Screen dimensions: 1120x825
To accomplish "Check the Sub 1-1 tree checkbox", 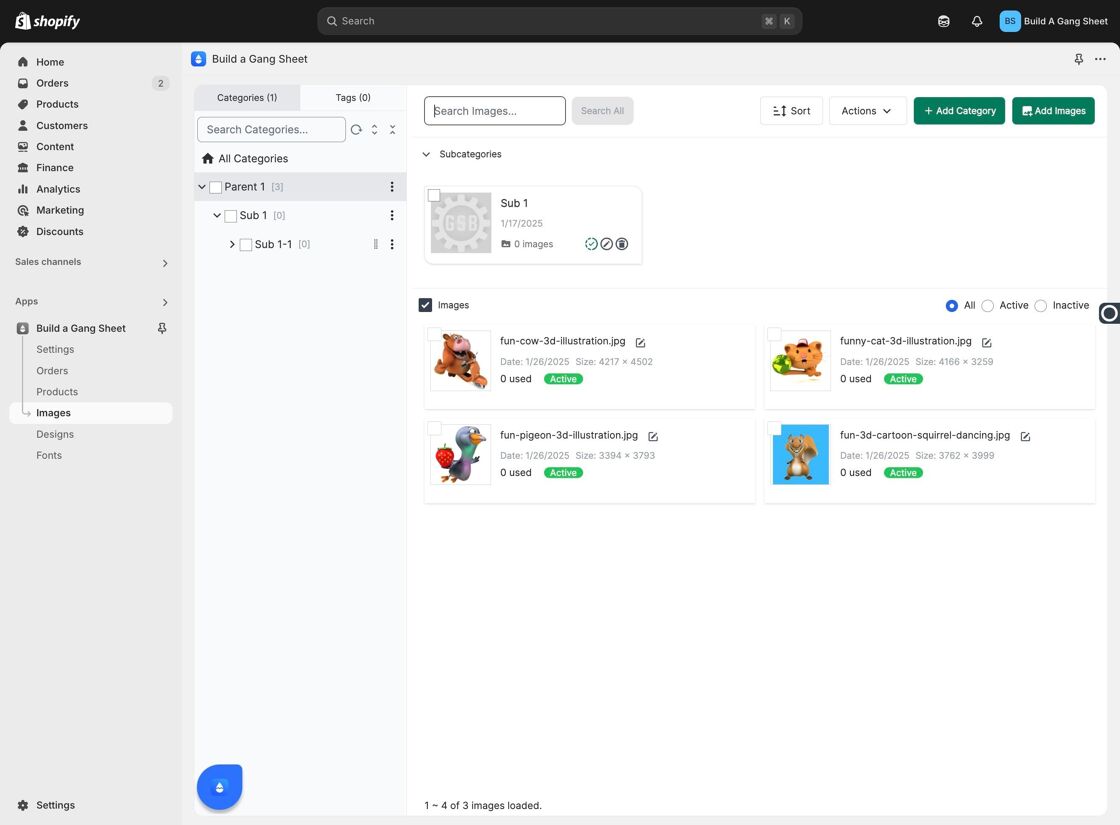I will pyautogui.click(x=246, y=244).
